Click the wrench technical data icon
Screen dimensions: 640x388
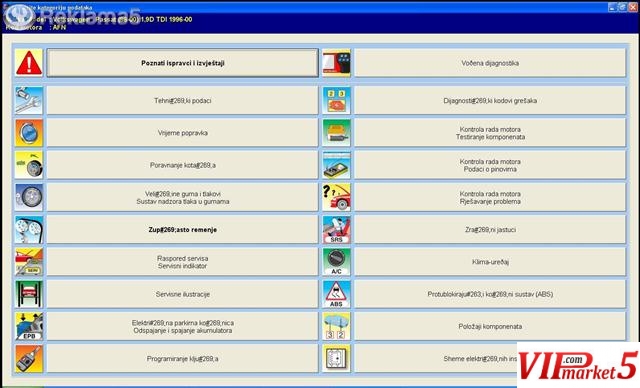tap(29, 100)
